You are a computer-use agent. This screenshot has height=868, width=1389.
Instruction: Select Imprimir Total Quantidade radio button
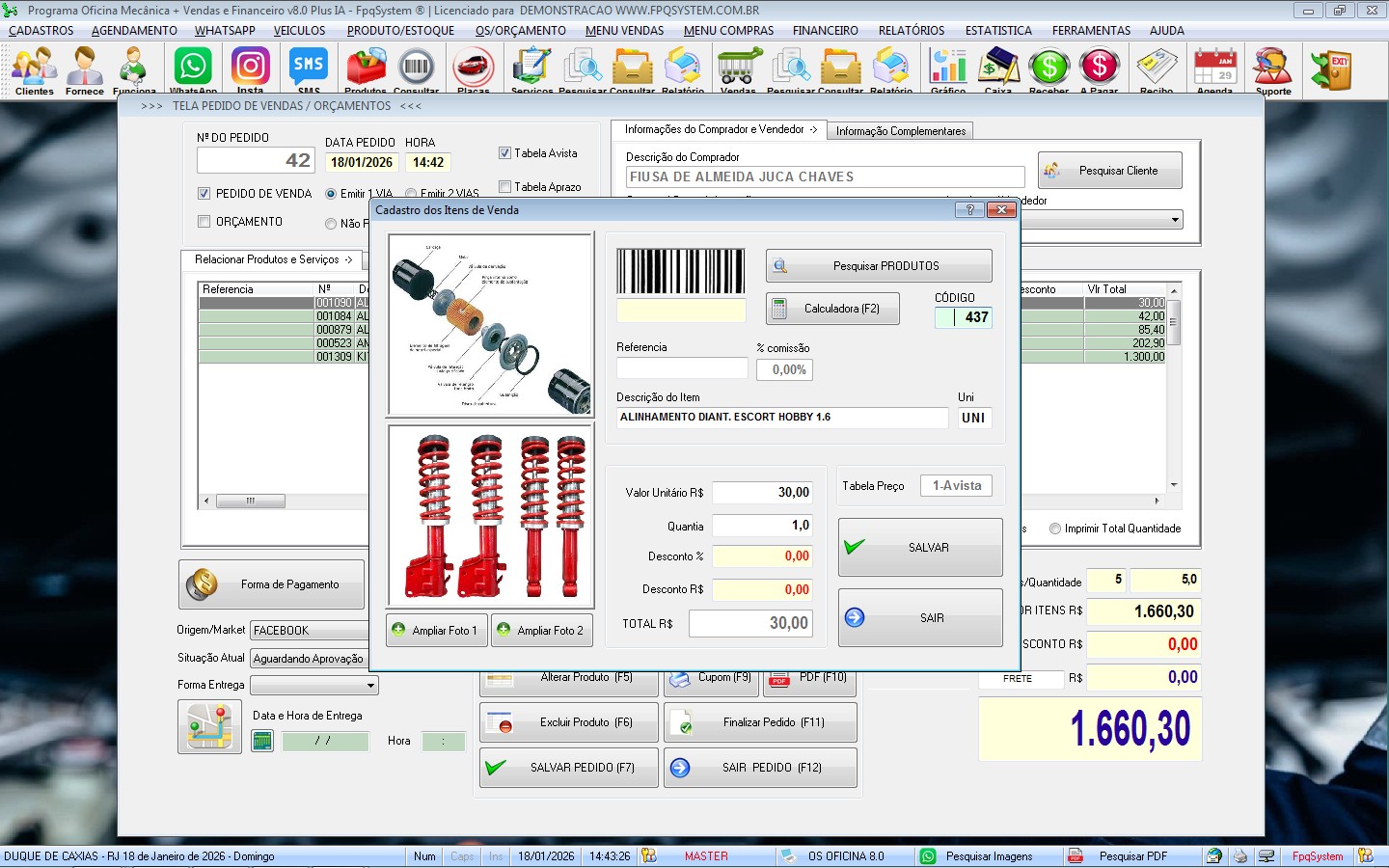tap(1054, 529)
